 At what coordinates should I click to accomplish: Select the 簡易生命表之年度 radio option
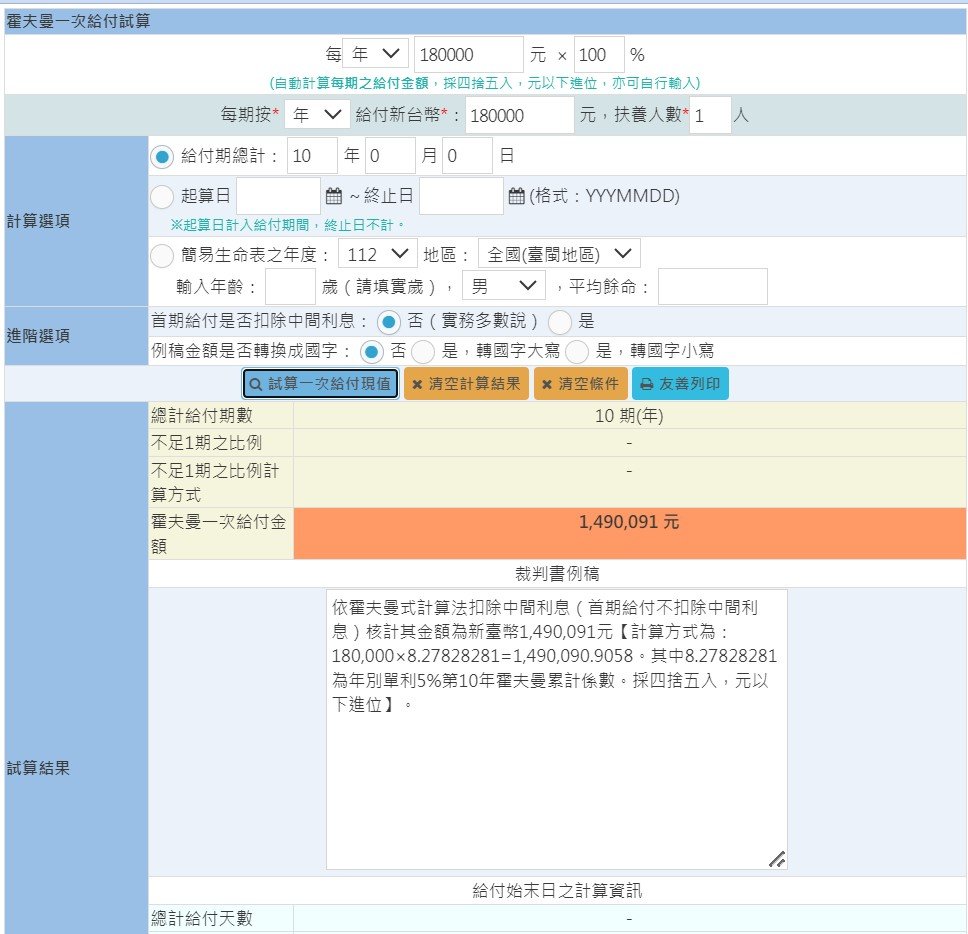[x=161, y=253]
